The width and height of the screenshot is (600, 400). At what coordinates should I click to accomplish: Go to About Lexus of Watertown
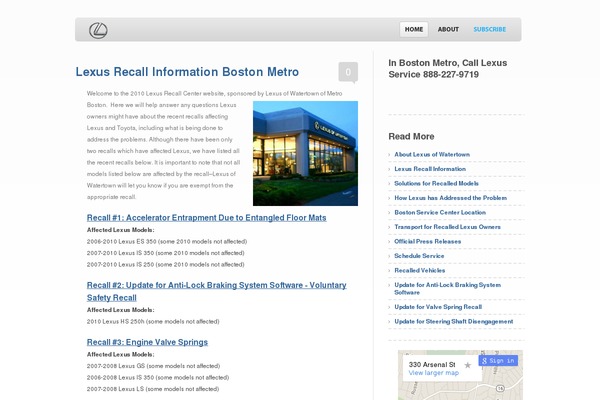tap(432, 155)
